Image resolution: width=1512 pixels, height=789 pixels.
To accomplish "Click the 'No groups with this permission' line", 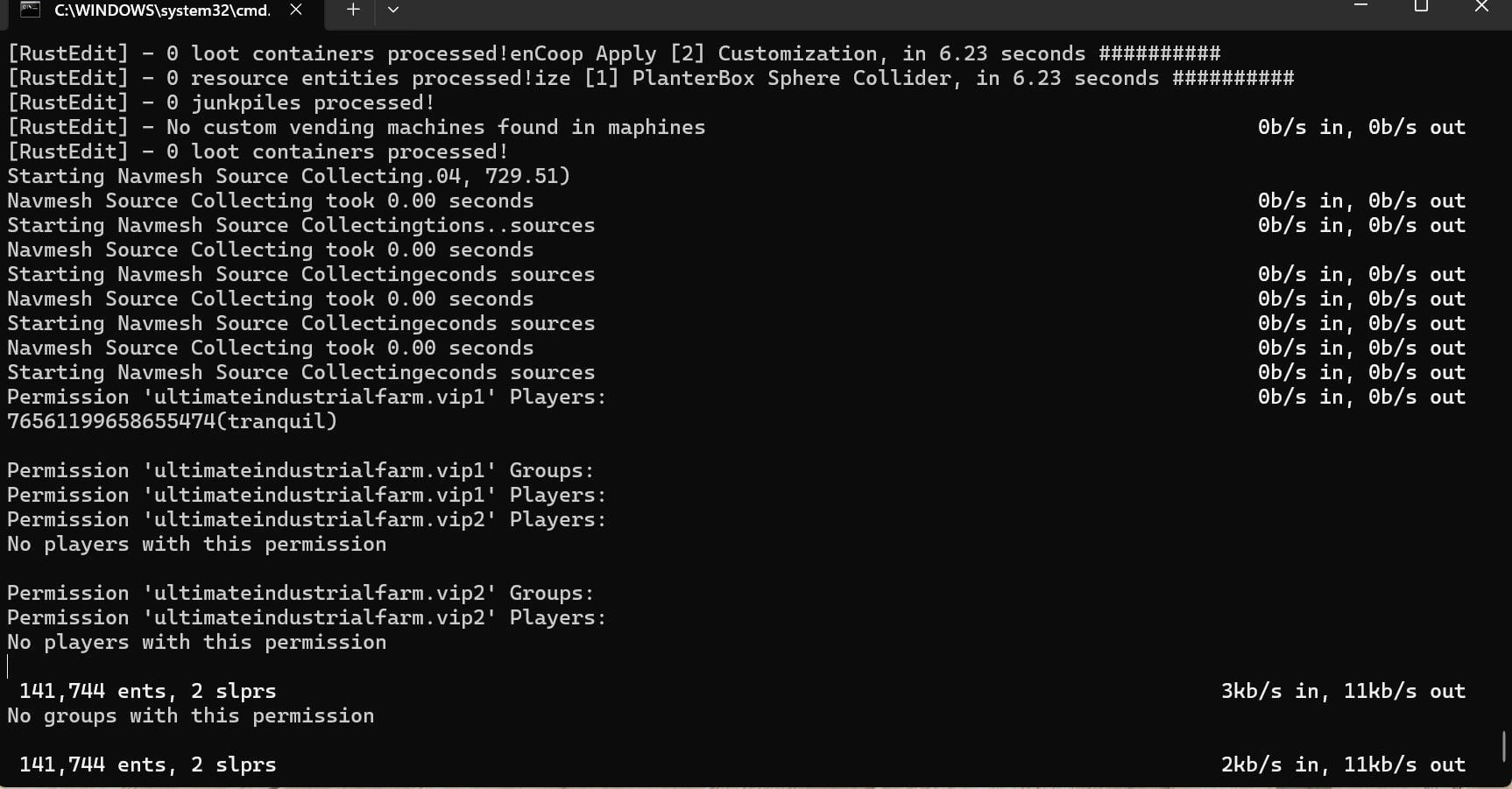I will [190, 715].
